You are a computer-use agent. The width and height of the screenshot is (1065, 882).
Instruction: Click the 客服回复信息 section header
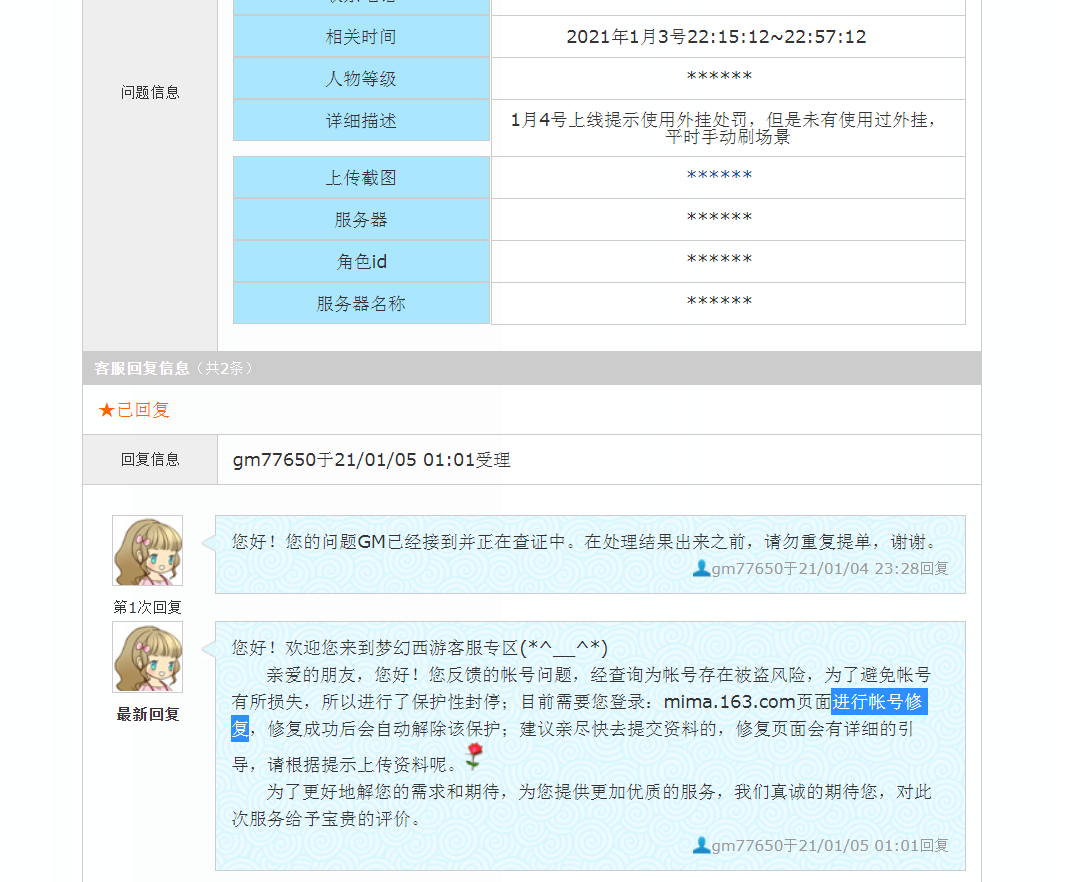pyautogui.click(x=141, y=368)
